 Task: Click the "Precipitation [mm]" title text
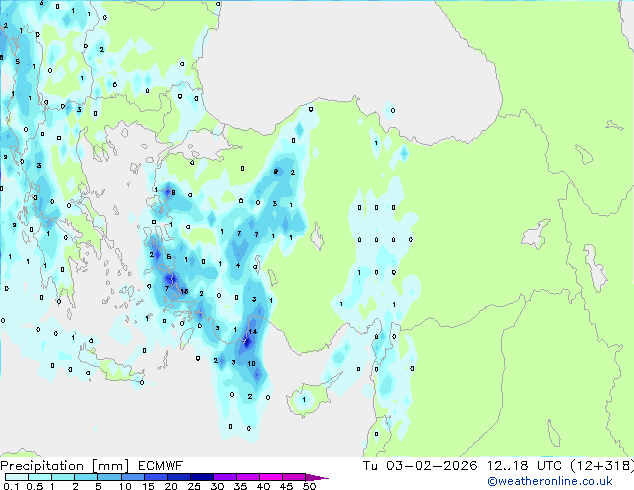click(65, 466)
